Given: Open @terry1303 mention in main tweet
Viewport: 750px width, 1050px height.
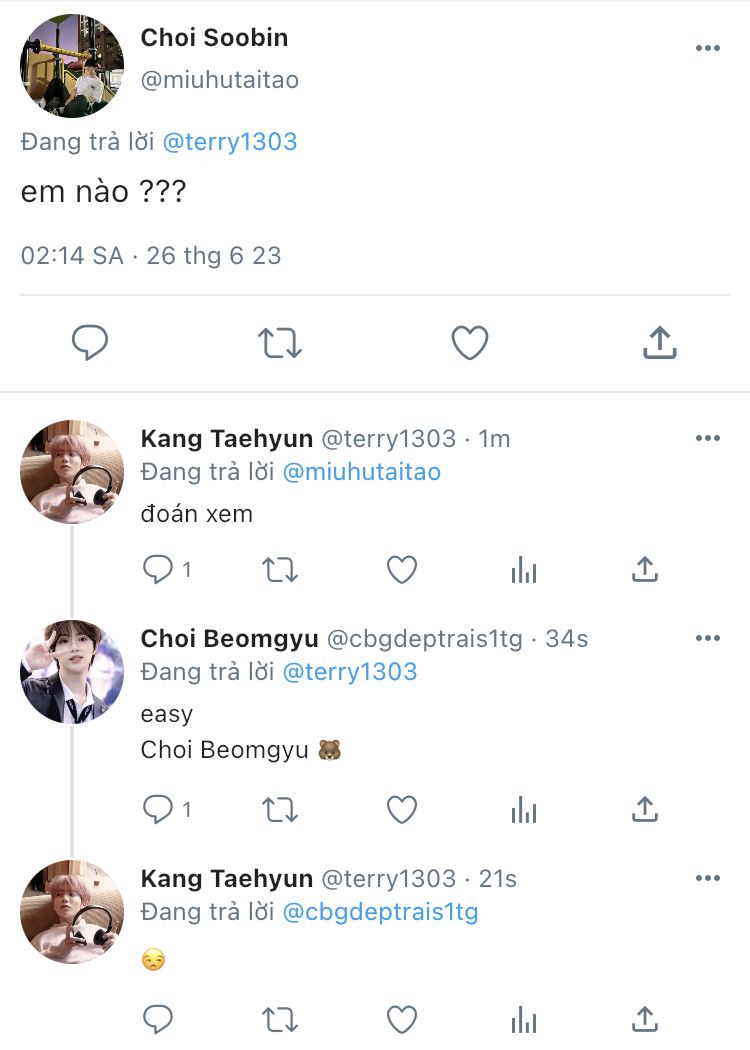Looking at the screenshot, I should click(x=230, y=142).
